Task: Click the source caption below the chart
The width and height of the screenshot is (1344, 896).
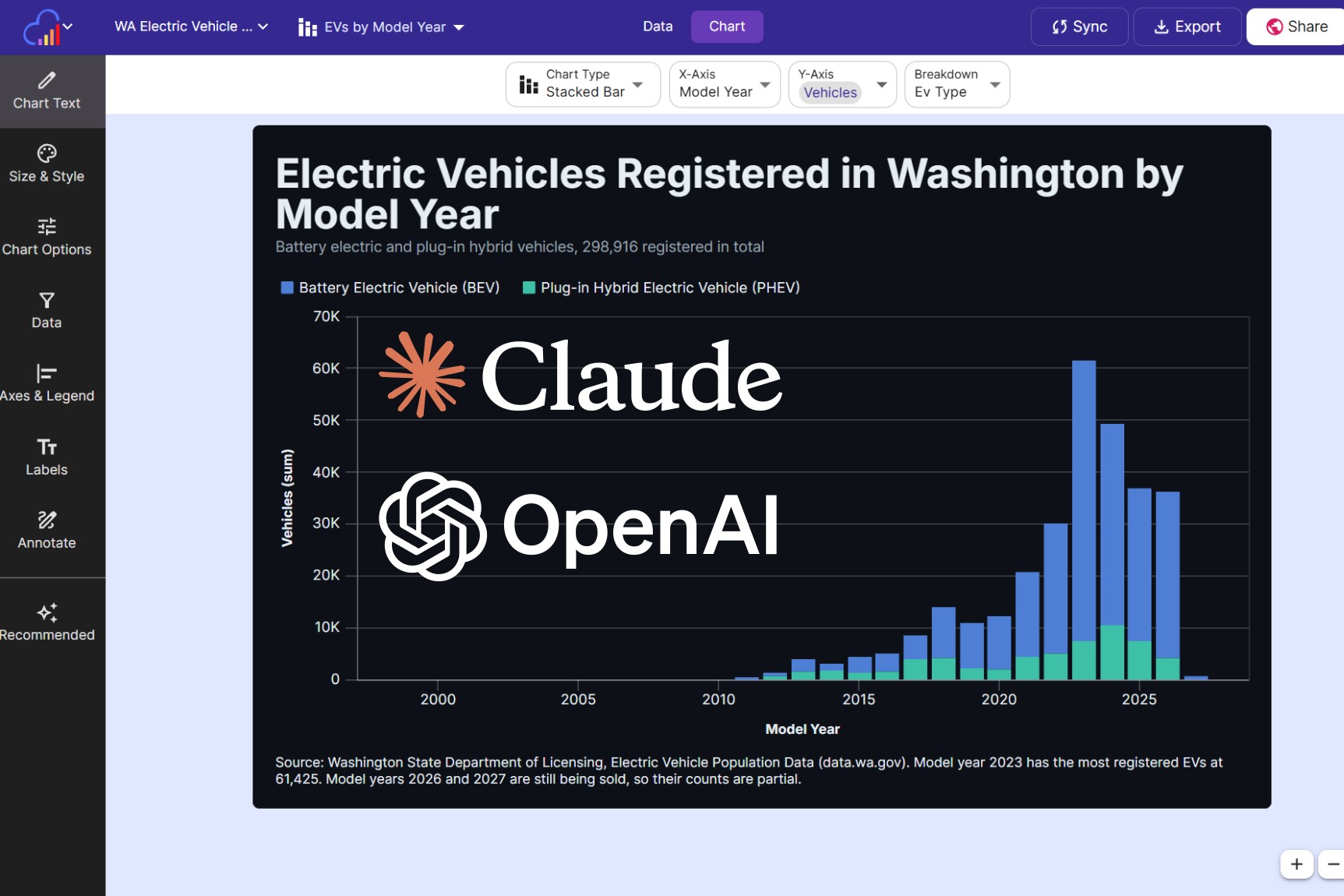Action: click(x=749, y=771)
